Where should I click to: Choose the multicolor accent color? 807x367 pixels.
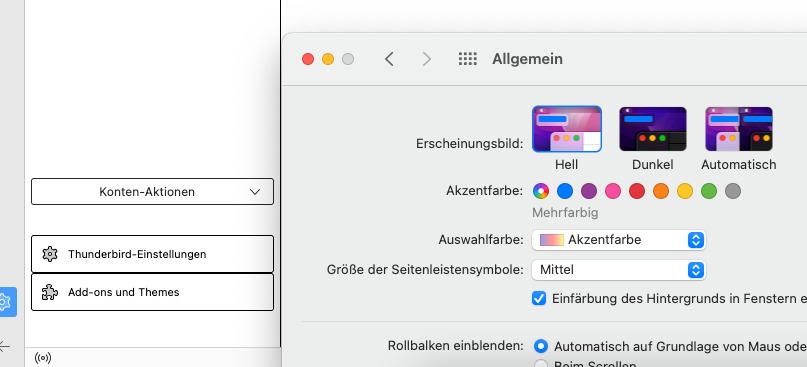[541, 191]
